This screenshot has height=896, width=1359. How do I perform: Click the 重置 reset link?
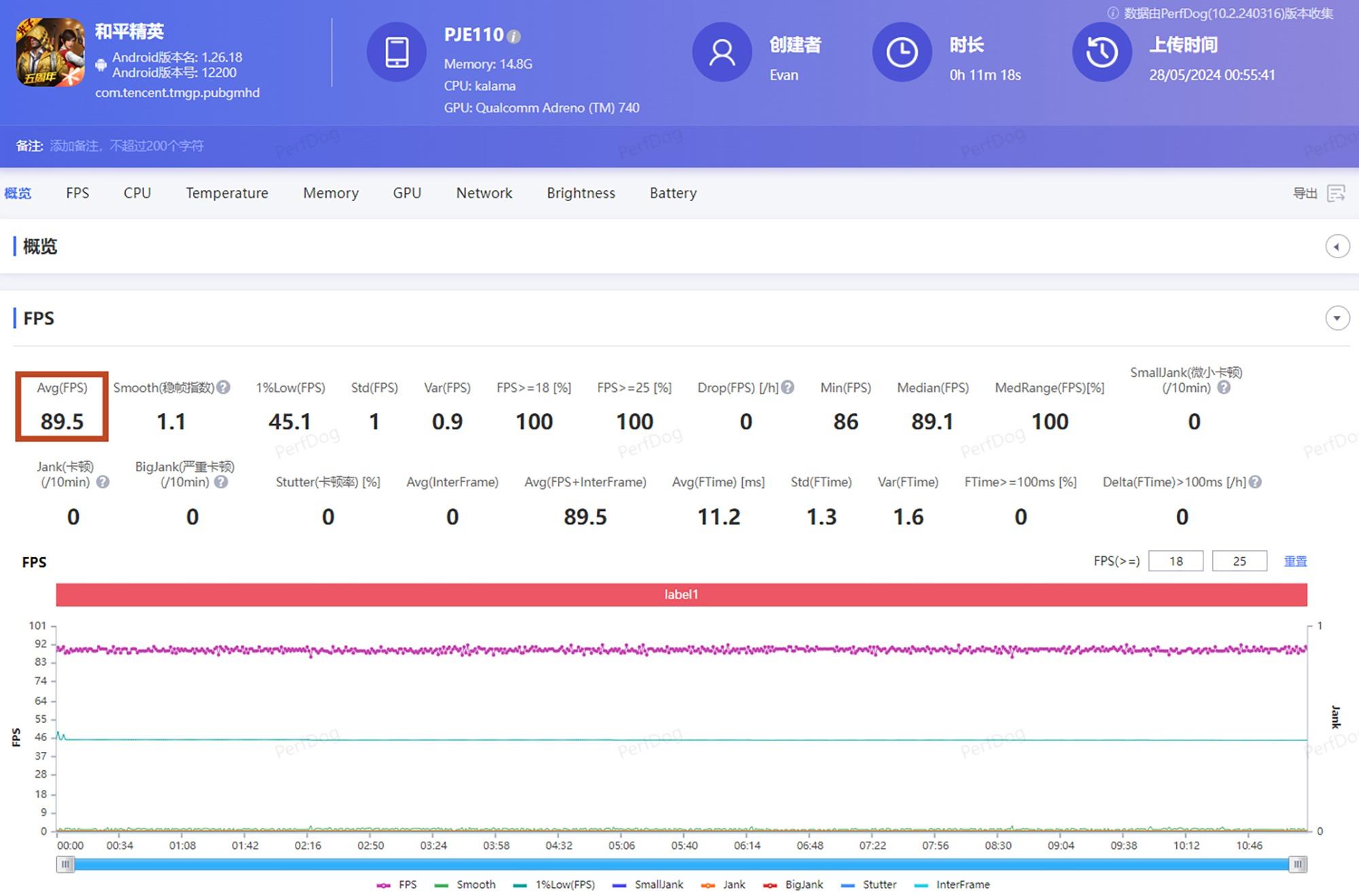point(1295,562)
